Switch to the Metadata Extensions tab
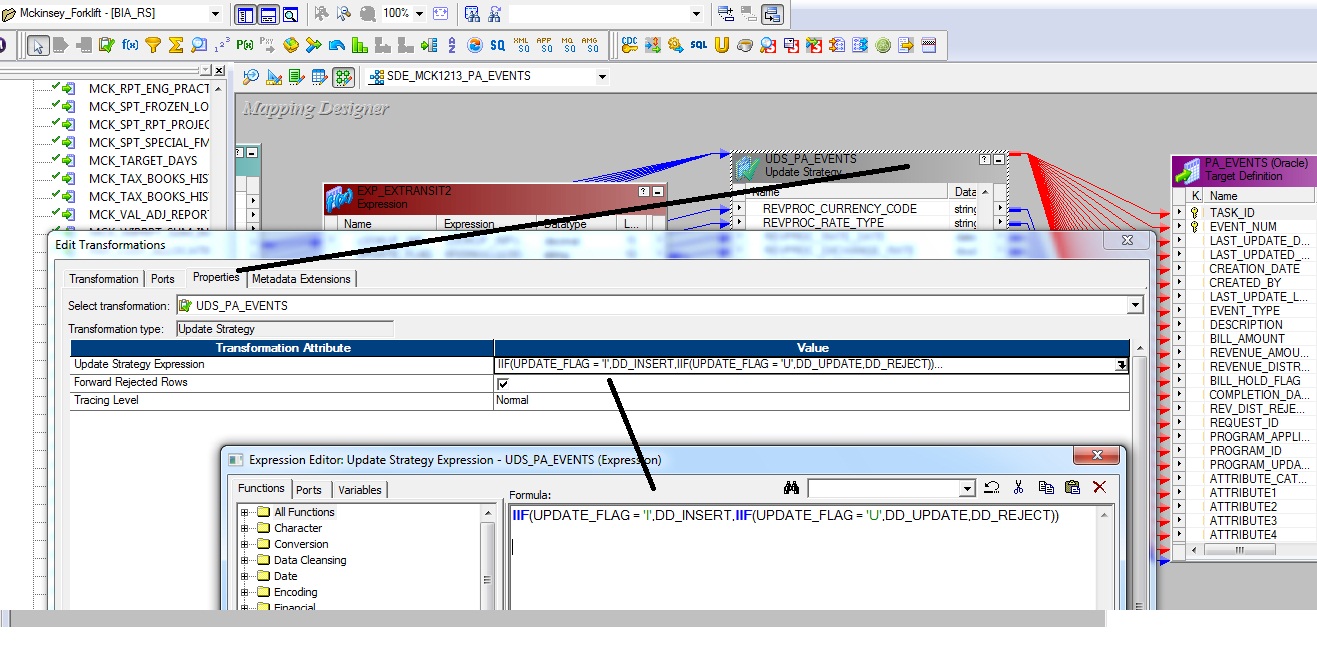1317x647 pixels. point(303,279)
